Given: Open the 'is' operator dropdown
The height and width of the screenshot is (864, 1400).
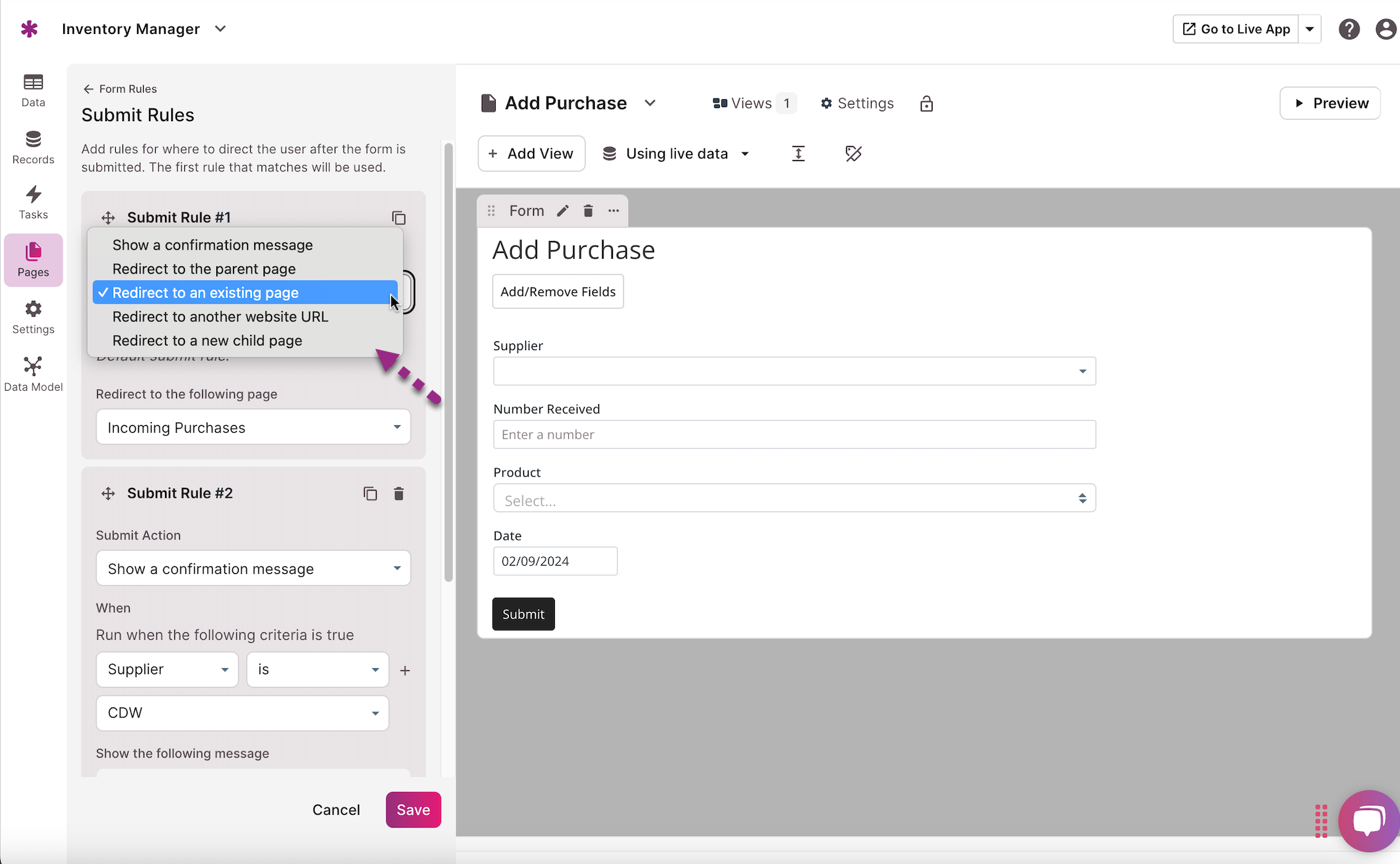Looking at the screenshot, I should (x=317, y=670).
